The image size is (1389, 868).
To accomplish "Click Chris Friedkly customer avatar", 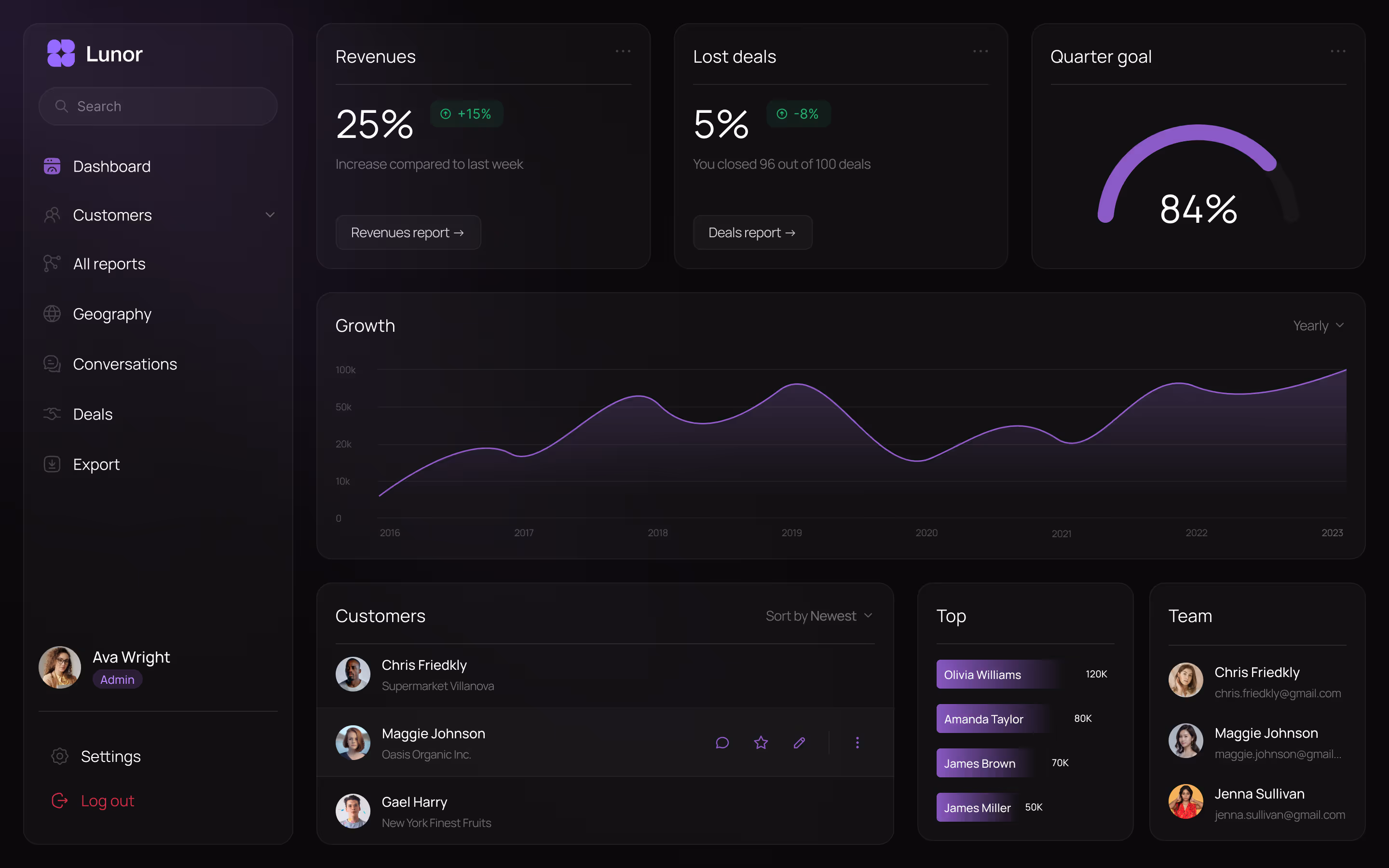I will click(353, 674).
